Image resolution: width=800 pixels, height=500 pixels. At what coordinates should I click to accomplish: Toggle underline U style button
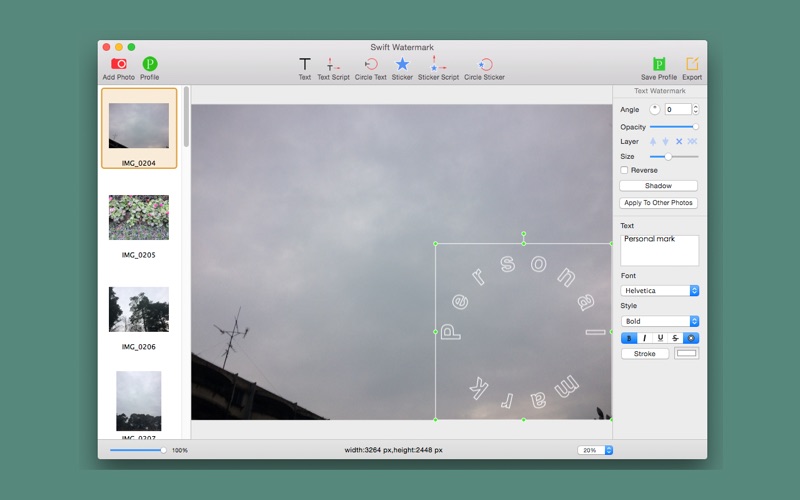click(x=660, y=338)
